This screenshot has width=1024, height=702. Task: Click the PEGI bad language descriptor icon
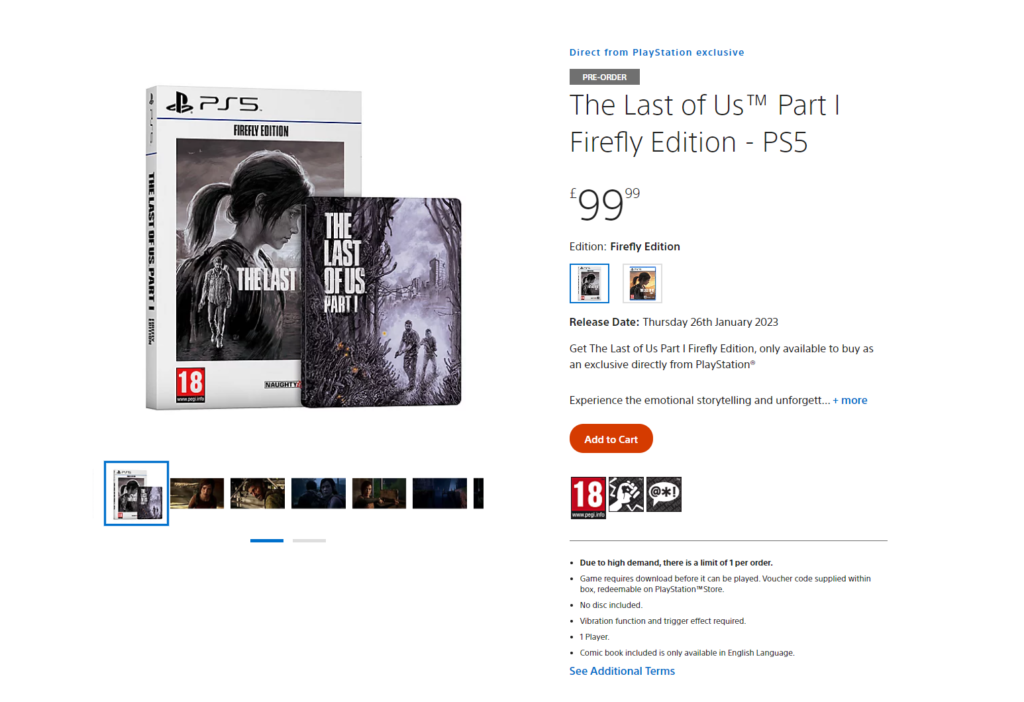coord(664,494)
